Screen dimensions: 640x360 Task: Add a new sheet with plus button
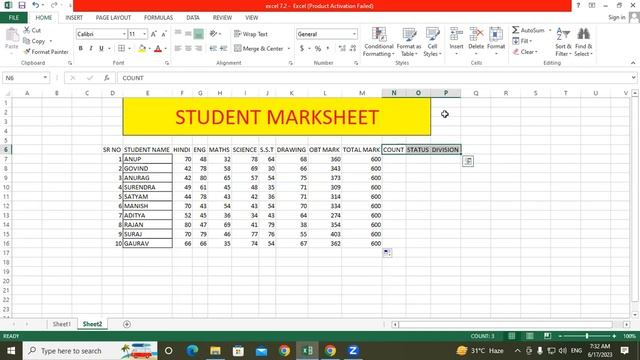[x=127, y=324]
